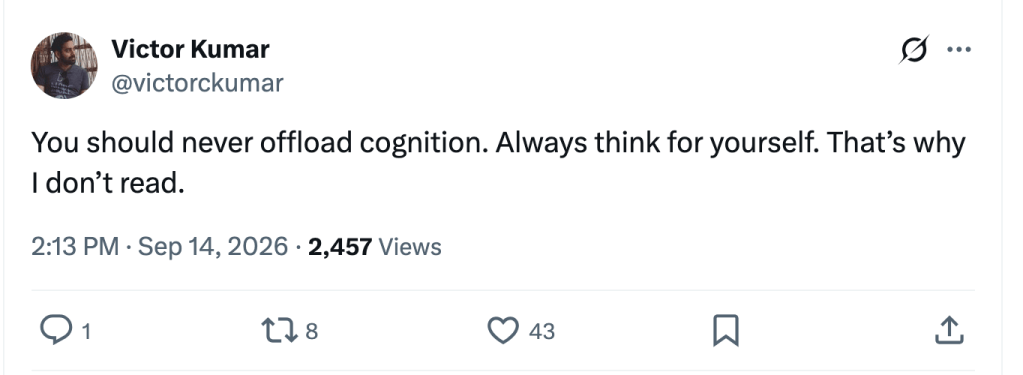Viewport: 1023px width, 375px height.
Task: Click the line "I don't read."
Action: [108, 185]
